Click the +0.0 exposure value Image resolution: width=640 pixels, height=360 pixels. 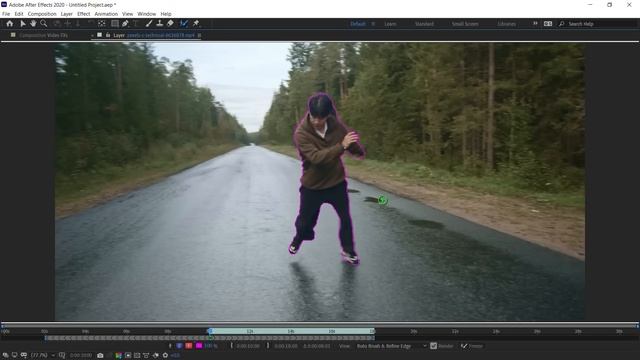point(175,356)
